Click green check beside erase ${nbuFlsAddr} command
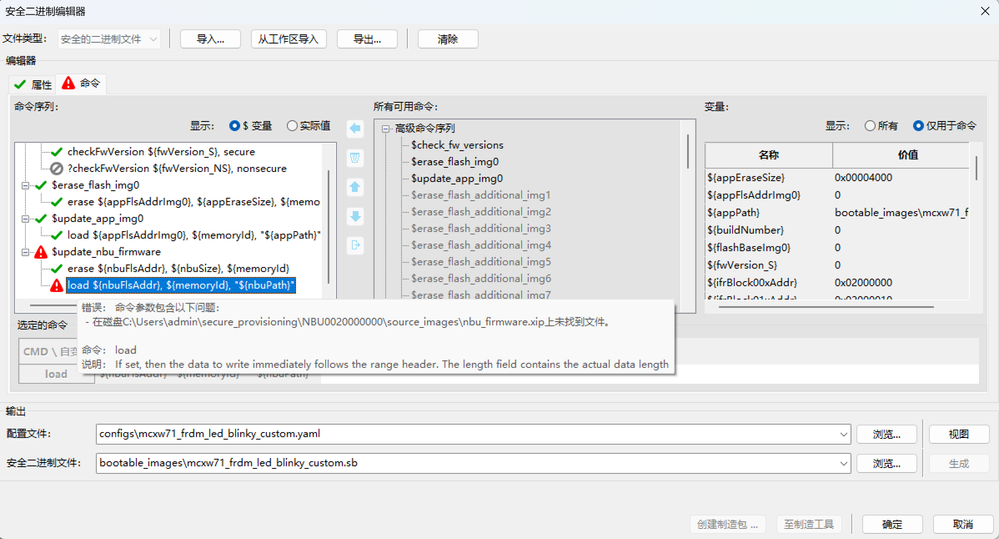Image resolution: width=999 pixels, height=539 pixels. [57, 268]
